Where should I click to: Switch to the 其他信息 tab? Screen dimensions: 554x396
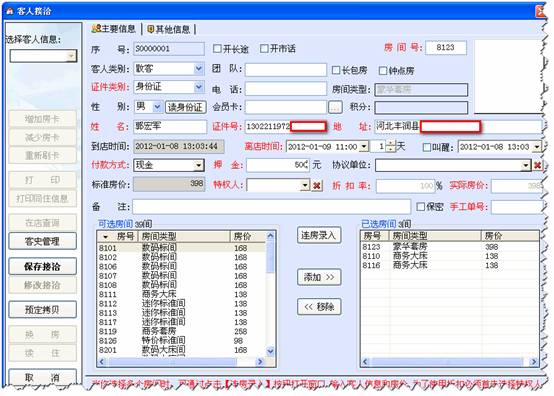(x=169, y=29)
